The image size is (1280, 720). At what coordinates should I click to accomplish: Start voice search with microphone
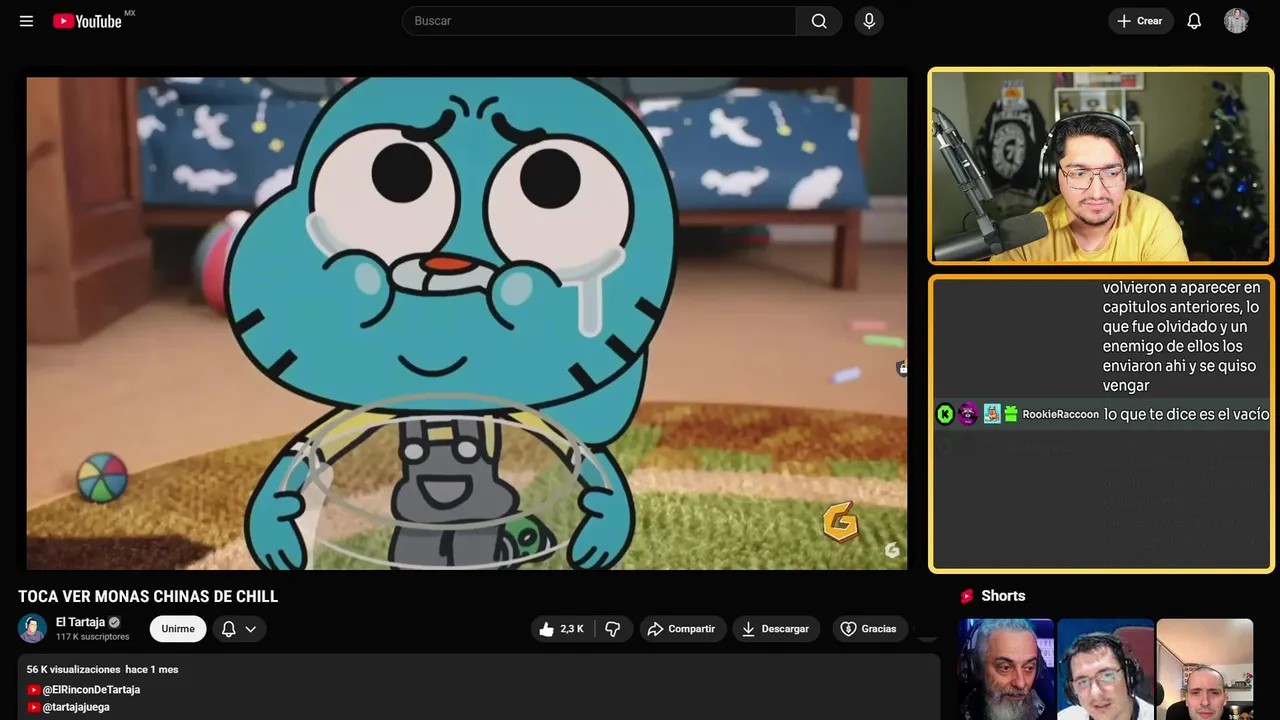coord(869,21)
